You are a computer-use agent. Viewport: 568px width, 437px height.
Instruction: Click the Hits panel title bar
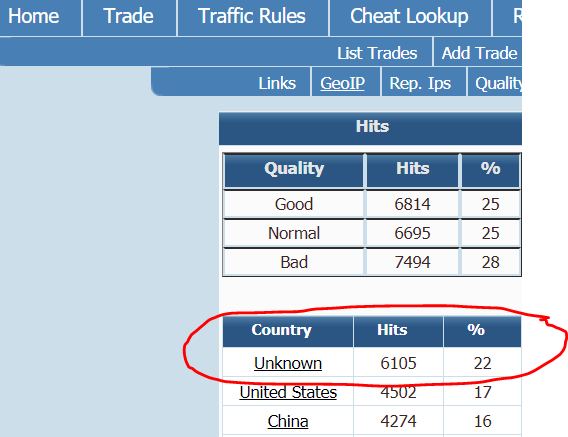pos(370,129)
